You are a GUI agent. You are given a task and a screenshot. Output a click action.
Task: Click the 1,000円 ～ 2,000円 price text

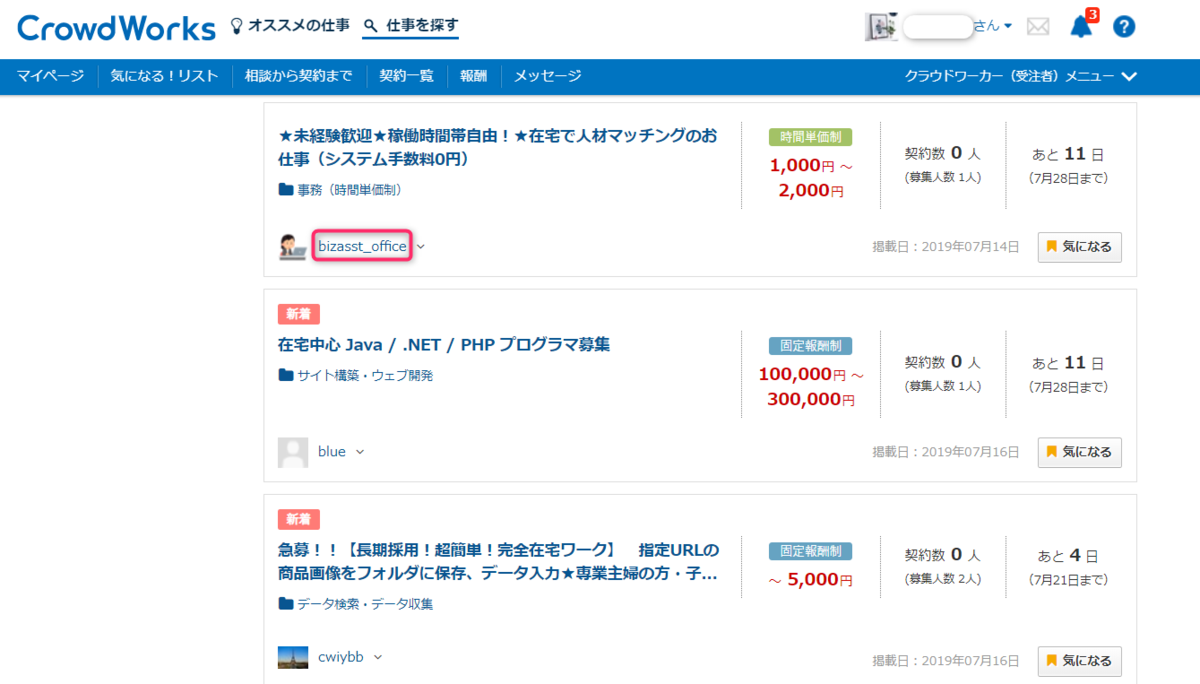(x=810, y=178)
